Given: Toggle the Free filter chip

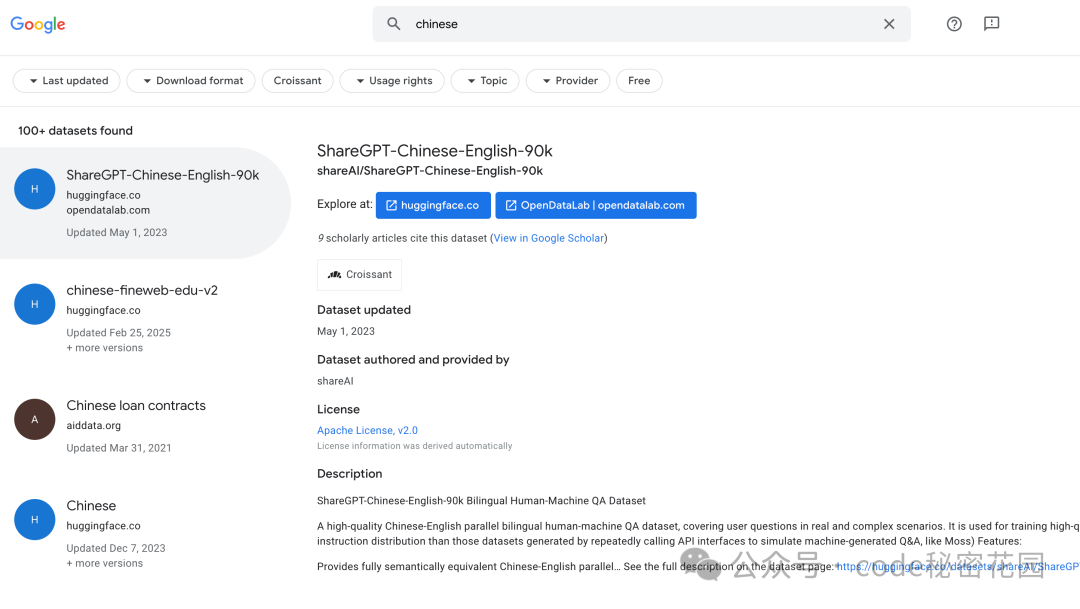Looking at the screenshot, I should tap(639, 81).
